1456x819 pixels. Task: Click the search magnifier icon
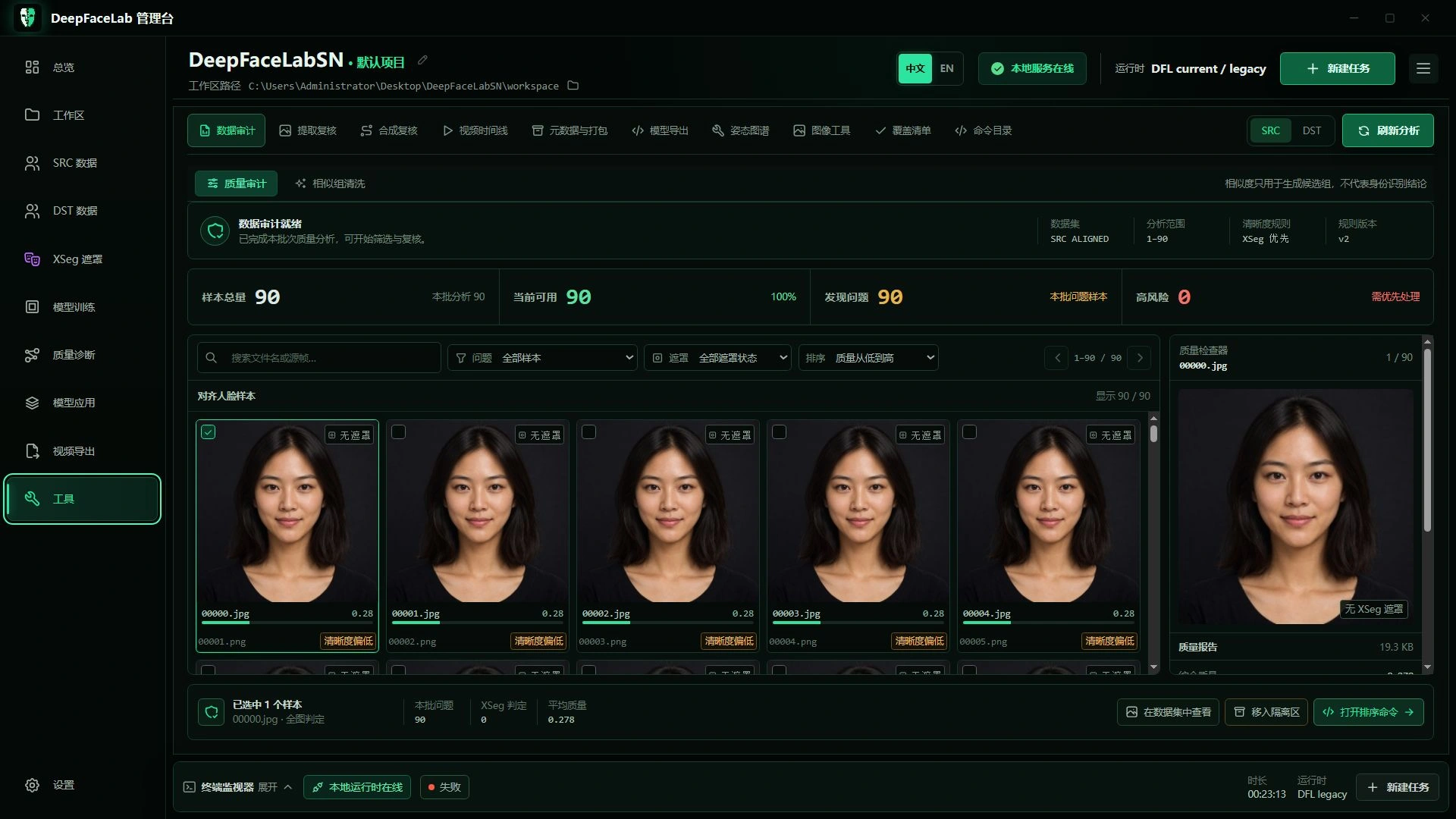coord(212,358)
